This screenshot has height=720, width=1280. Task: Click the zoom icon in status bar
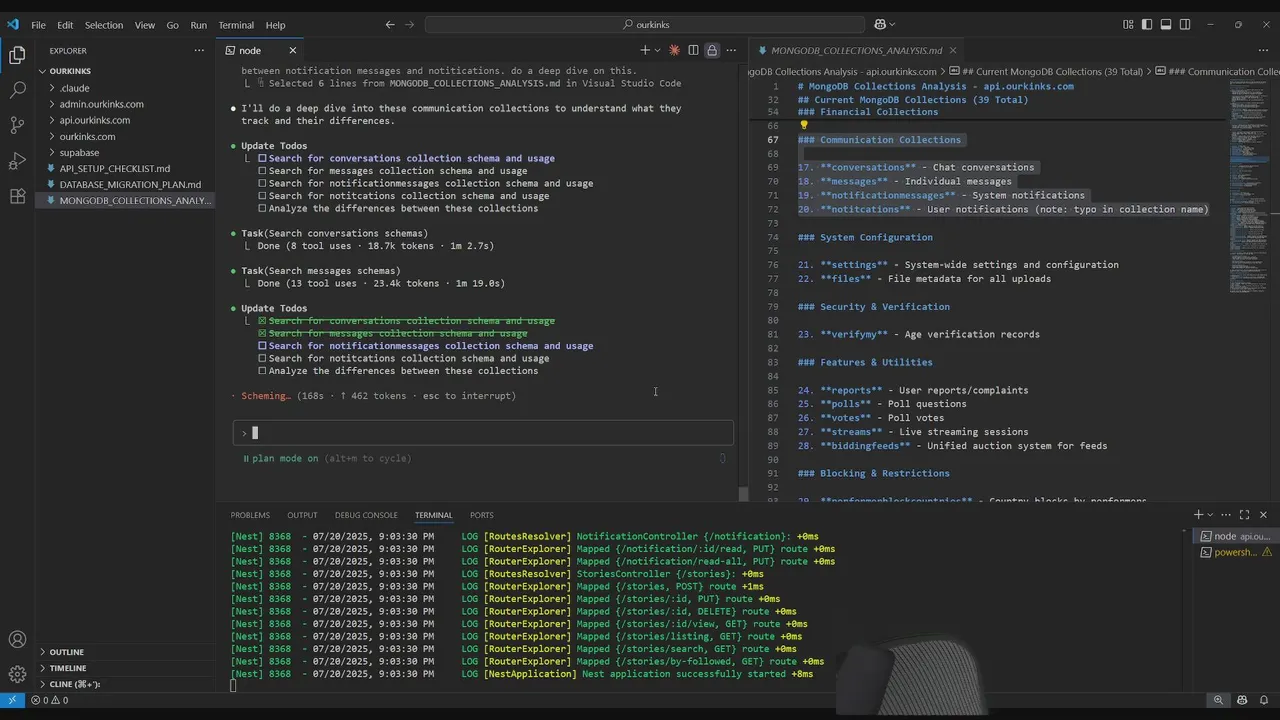[x=1218, y=700]
